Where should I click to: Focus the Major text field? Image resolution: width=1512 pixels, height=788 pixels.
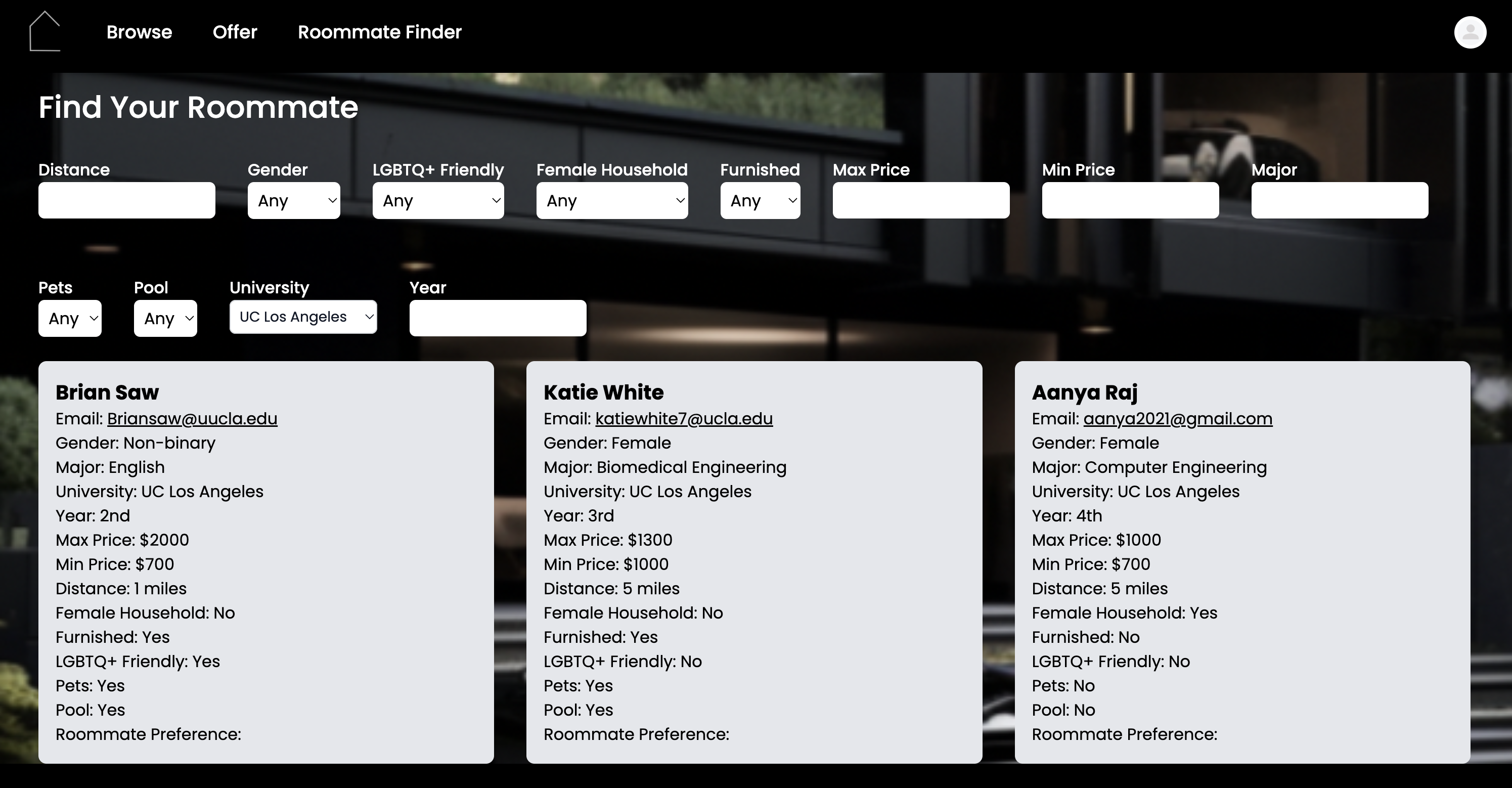1340,200
